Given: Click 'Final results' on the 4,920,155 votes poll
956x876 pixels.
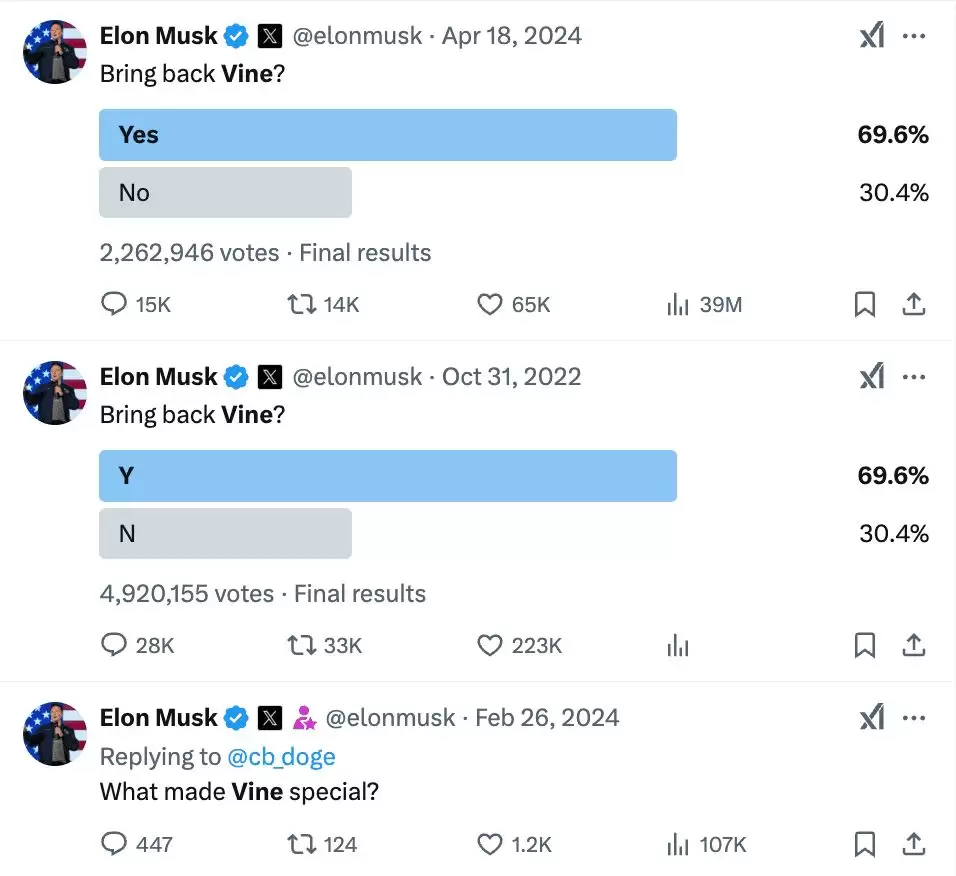Looking at the screenshot, I should tap(359, 593).
